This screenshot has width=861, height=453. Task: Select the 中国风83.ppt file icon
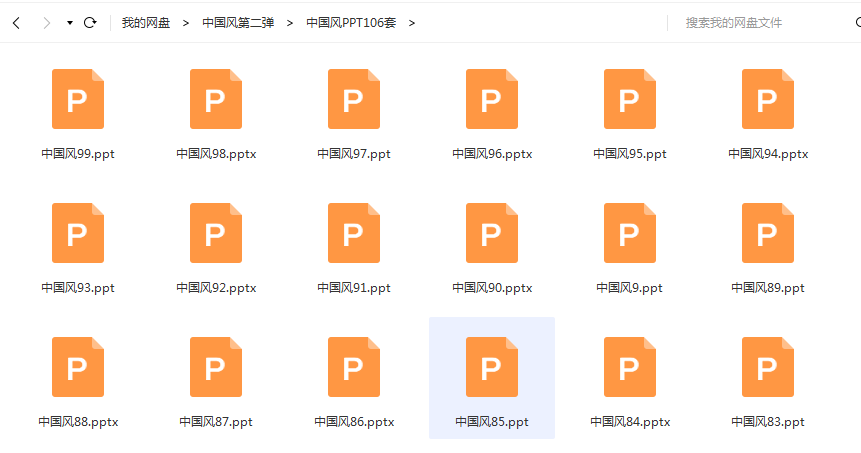tap(768, 367)
